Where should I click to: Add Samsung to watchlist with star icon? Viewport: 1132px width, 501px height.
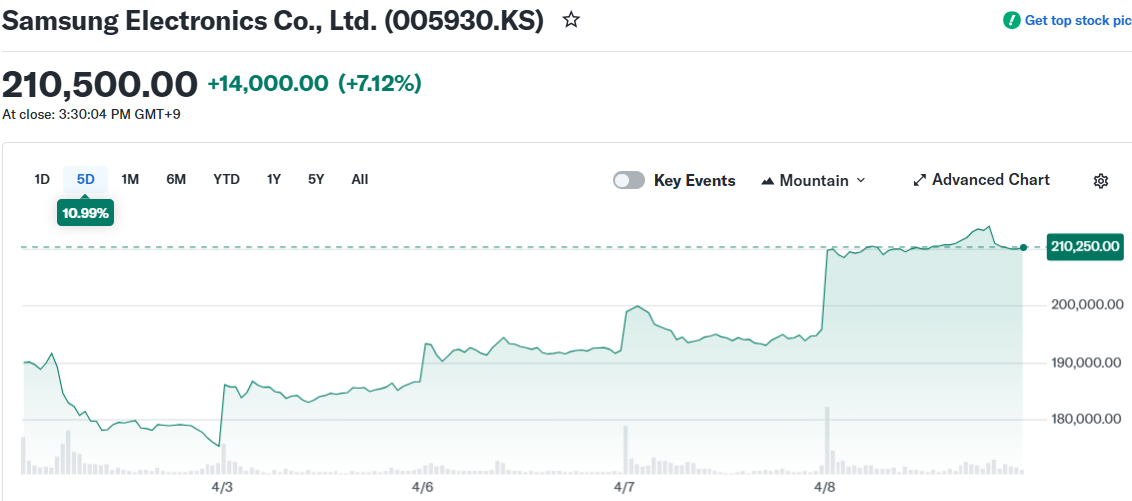coord(571,20)
